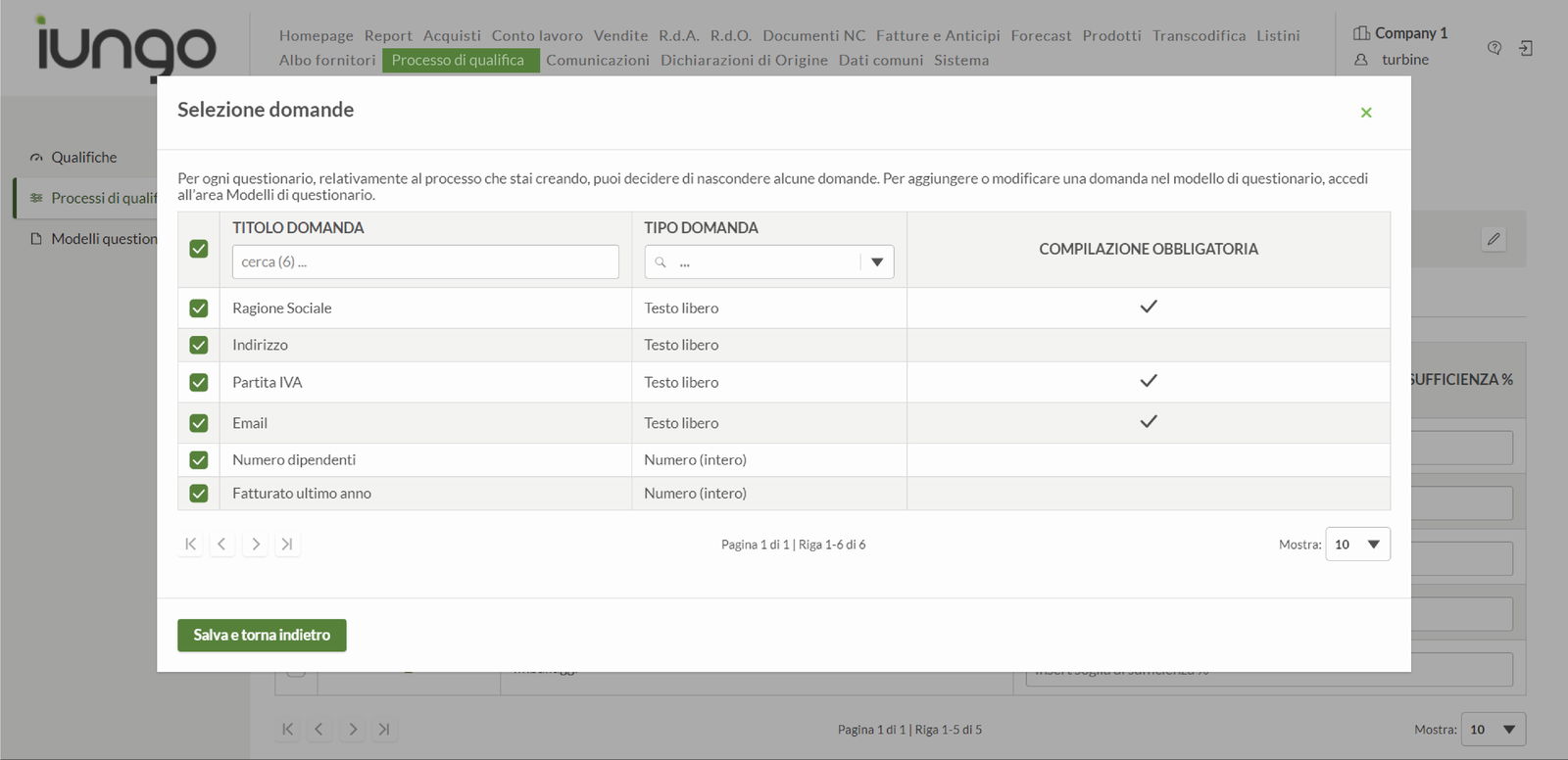Viewport: 1568px width, 760px height.
Task: Open the Dichiarazioni di Origine menu
Action: (744, 60)
